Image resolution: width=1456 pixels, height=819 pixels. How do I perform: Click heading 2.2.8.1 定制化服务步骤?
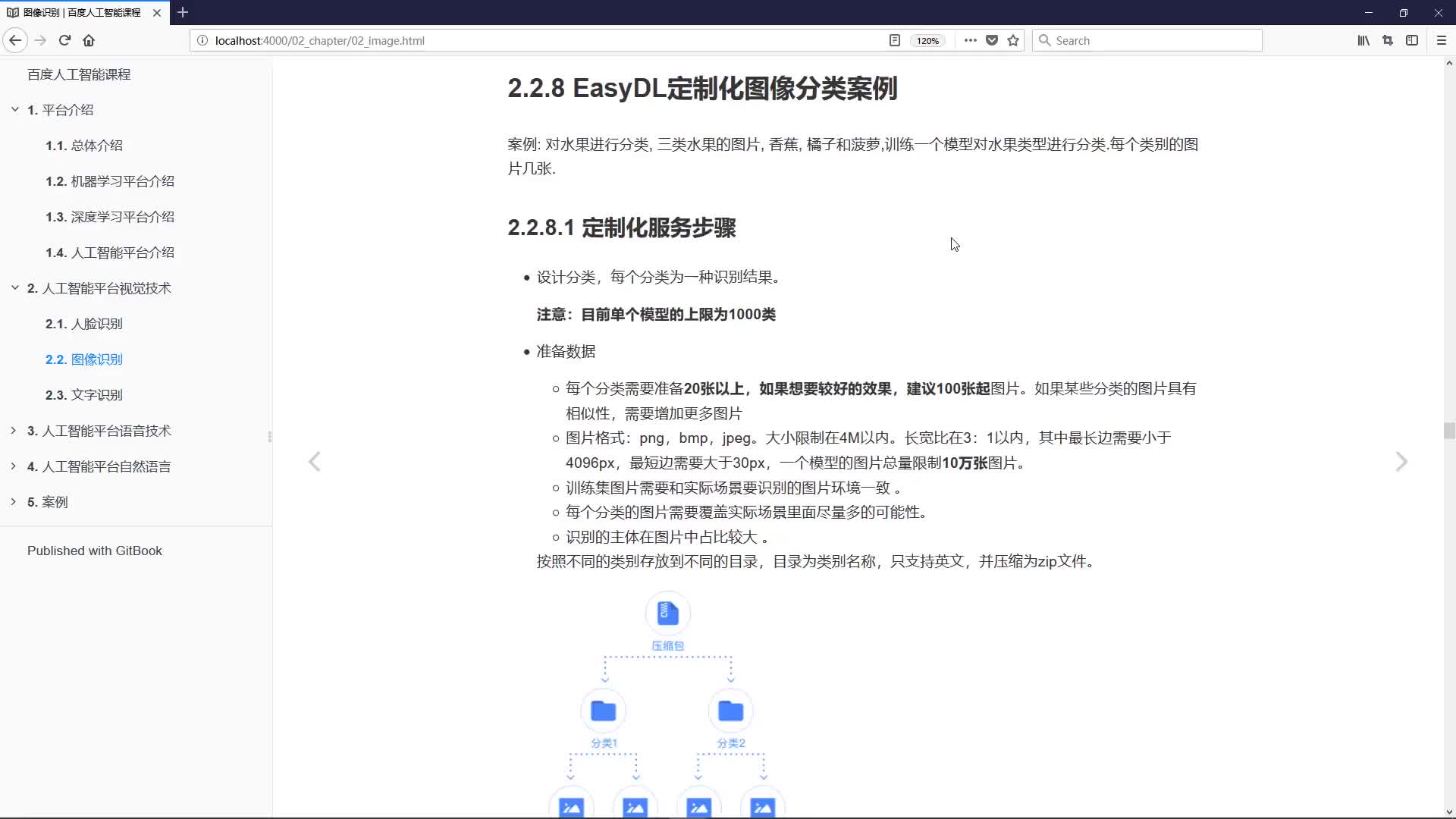tap(622, 227)
